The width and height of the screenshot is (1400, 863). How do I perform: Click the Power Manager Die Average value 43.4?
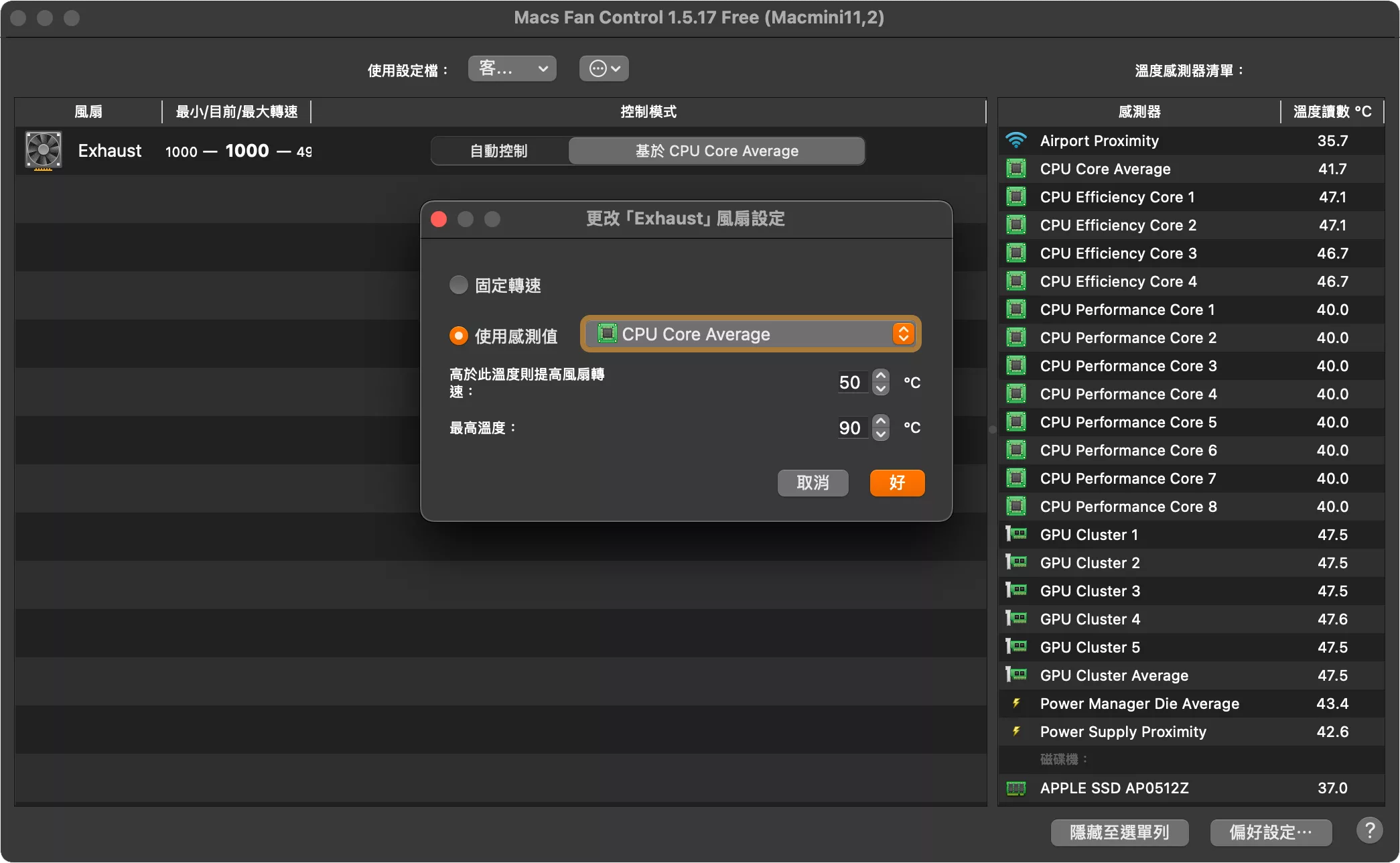click(1332, 704)
